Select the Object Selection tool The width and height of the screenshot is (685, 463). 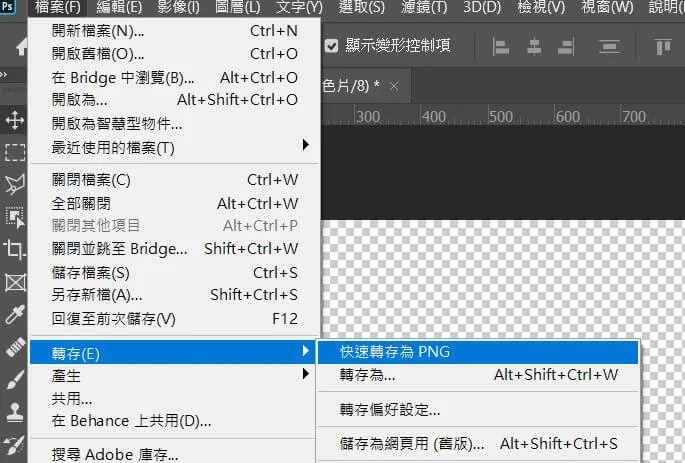tap(14, 217)
